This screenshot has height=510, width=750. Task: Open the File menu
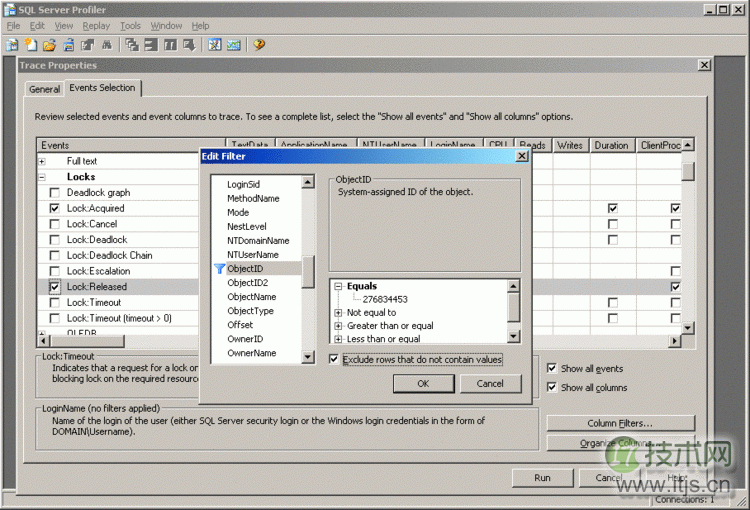(x=13, y=26)
